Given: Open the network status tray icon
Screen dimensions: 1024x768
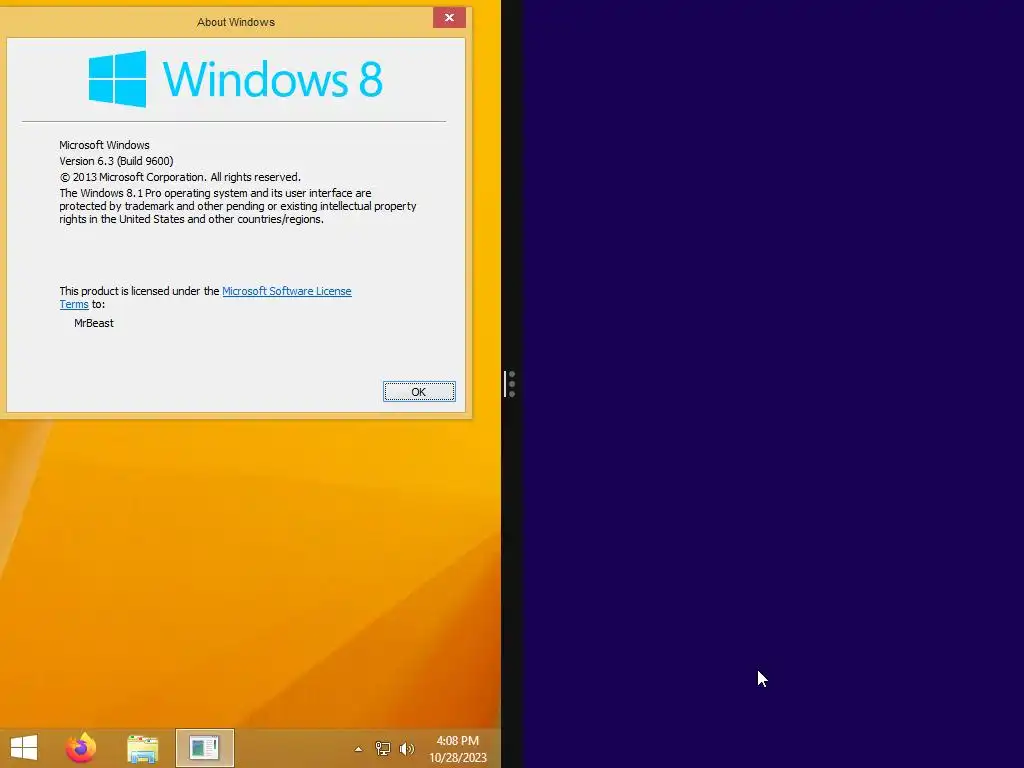Looking at the screenshot, I should [x=383, y=749].
